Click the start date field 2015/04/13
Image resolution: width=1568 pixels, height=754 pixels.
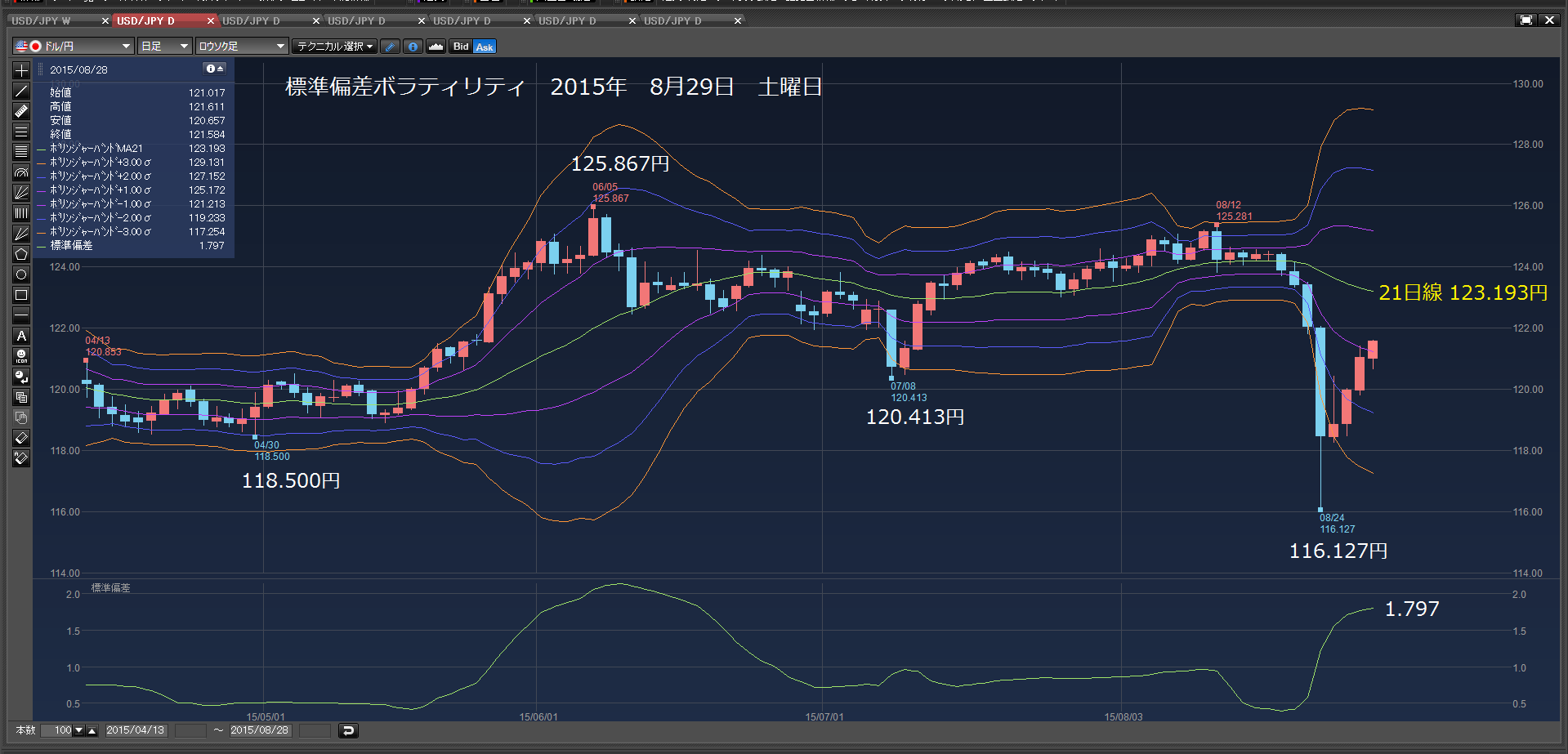tap(136, 730)
